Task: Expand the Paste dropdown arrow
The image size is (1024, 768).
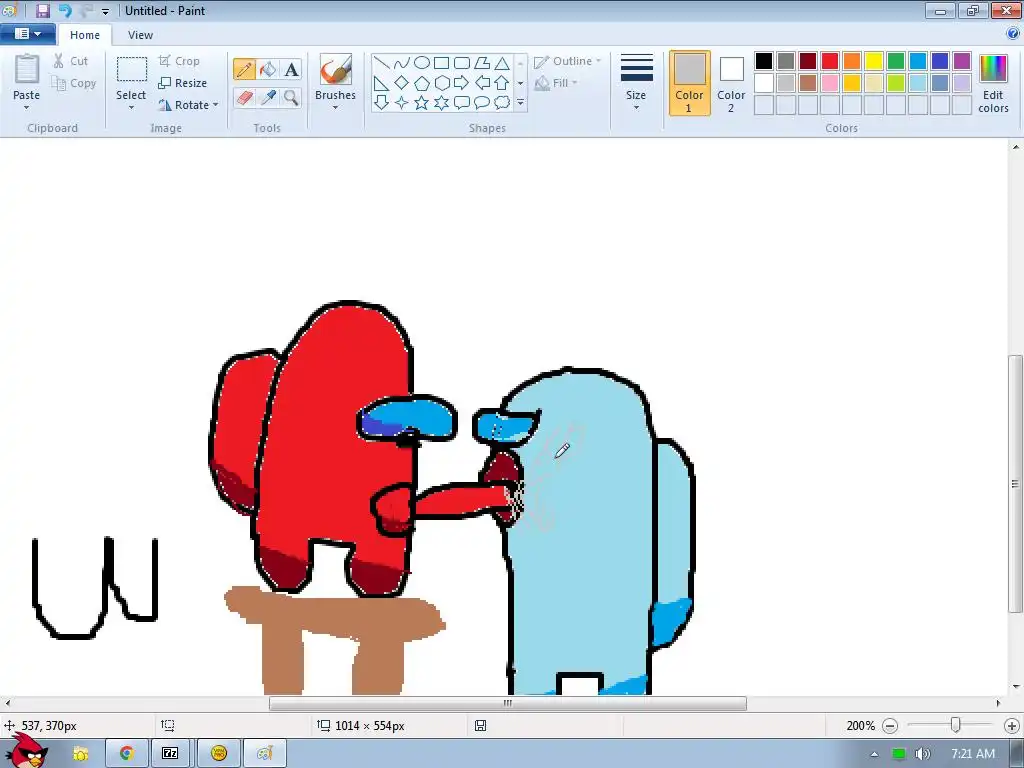Action: pos(26,107)
